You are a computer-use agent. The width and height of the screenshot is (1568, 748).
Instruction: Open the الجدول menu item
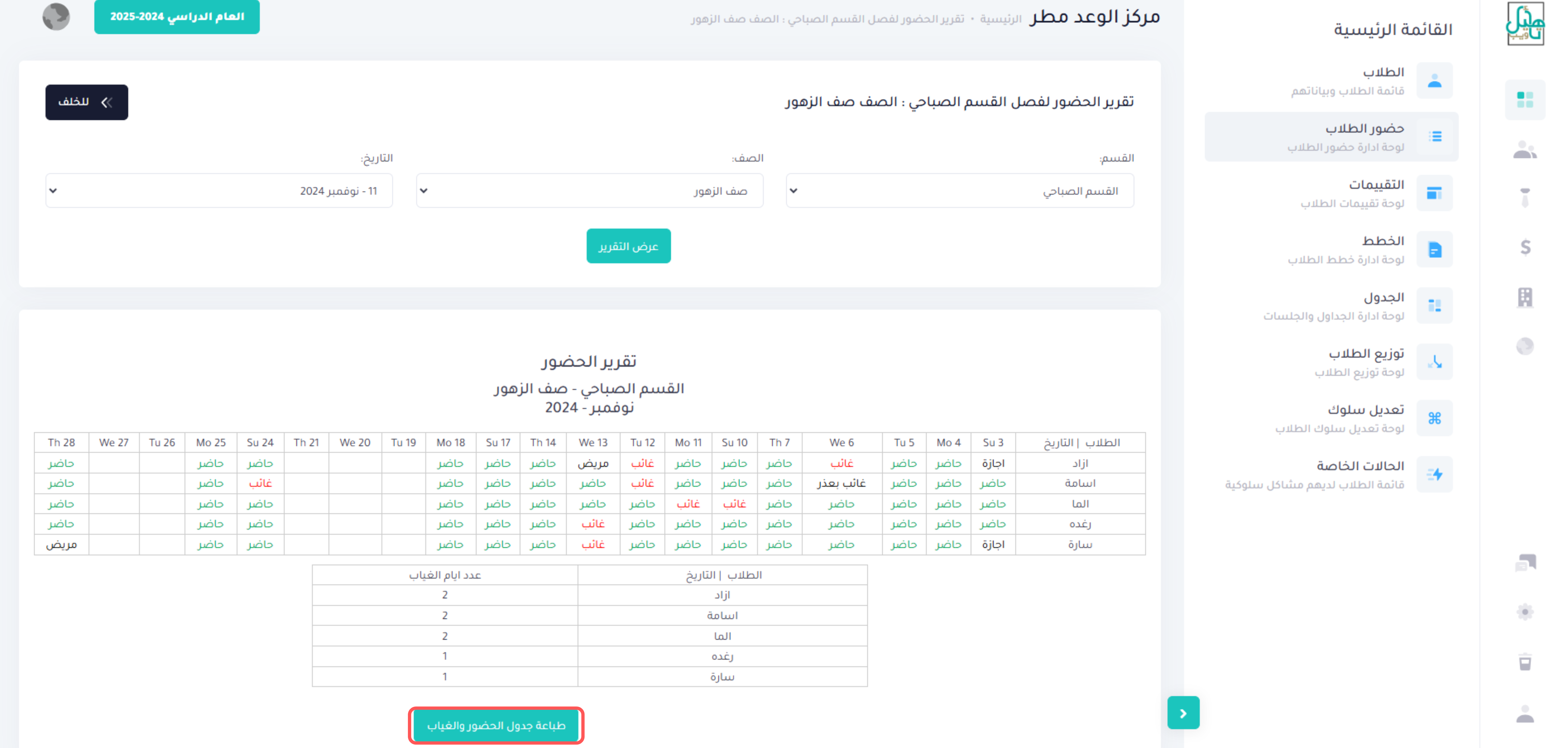1332,306
